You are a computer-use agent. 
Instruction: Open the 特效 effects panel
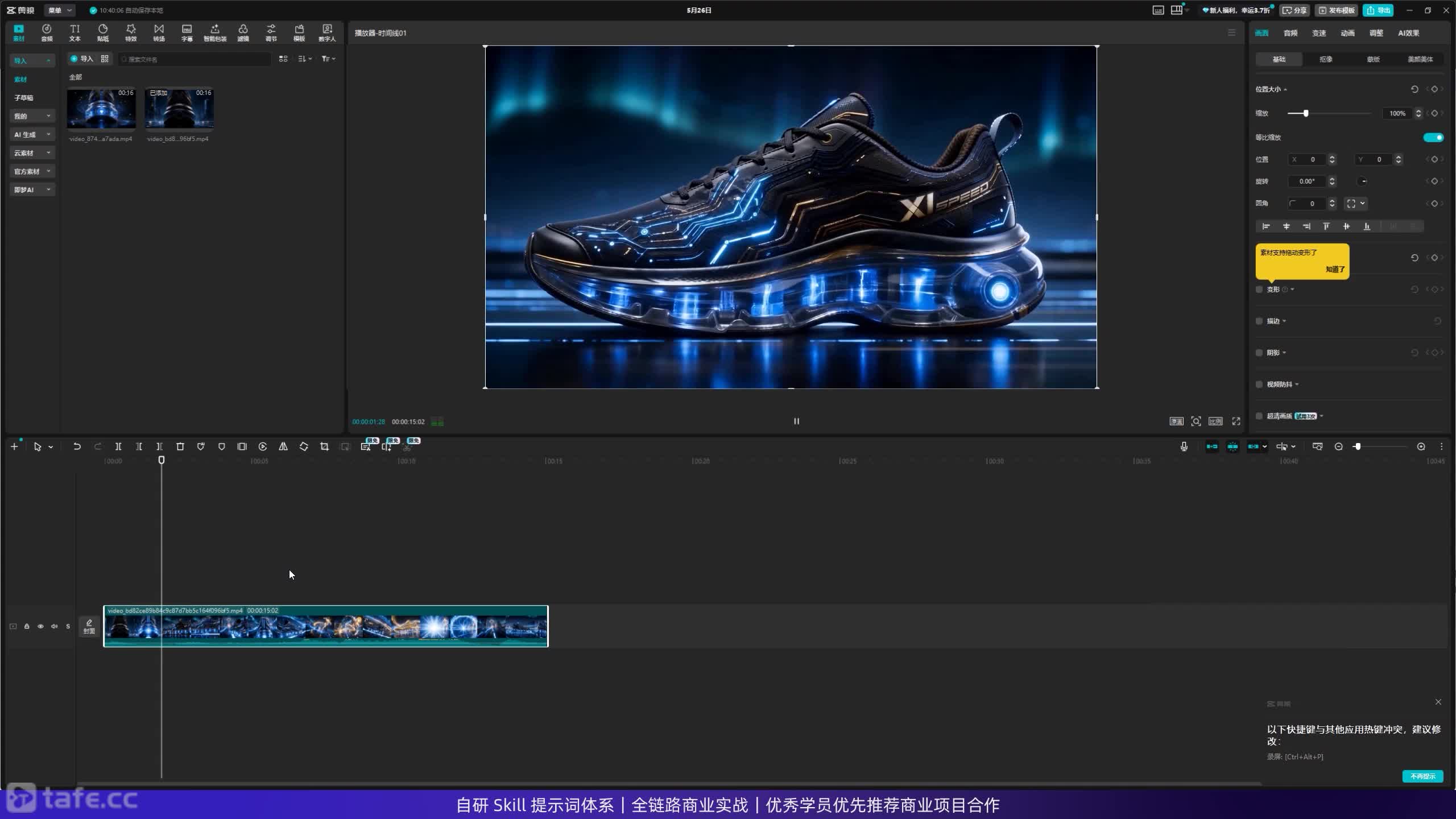point(131,32)
